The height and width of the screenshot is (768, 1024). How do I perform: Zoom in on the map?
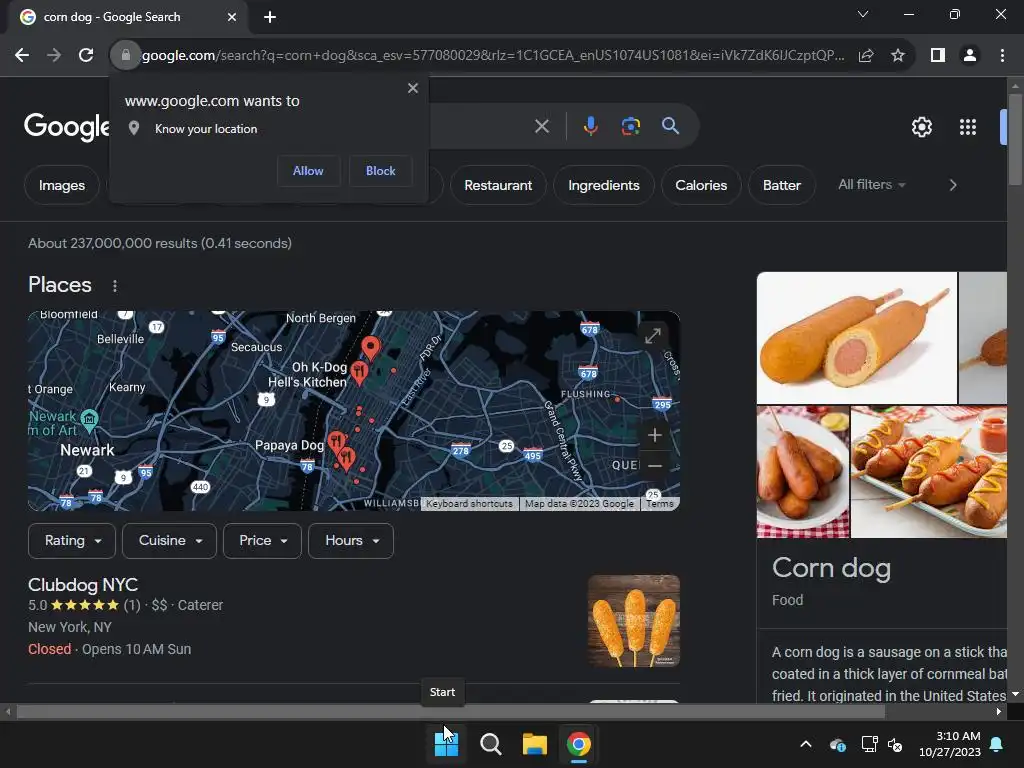click(654, 435)
